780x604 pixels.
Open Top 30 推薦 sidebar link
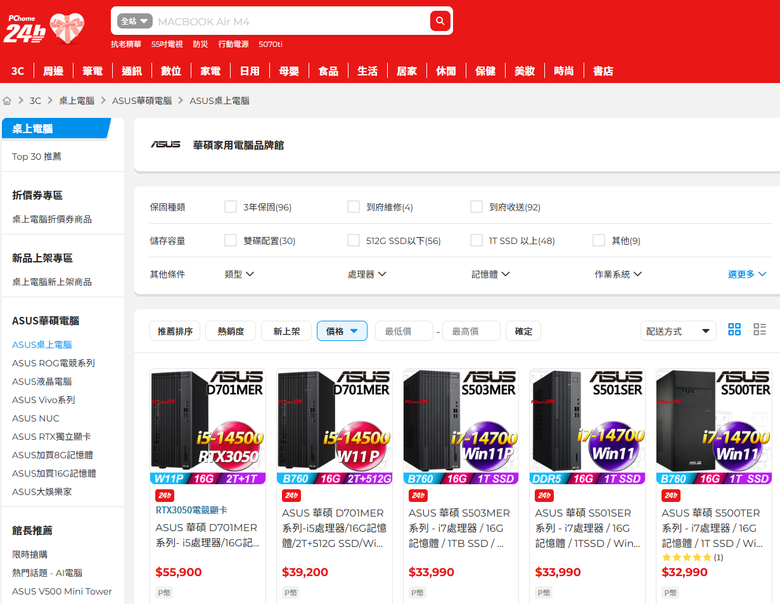(36, 156)
